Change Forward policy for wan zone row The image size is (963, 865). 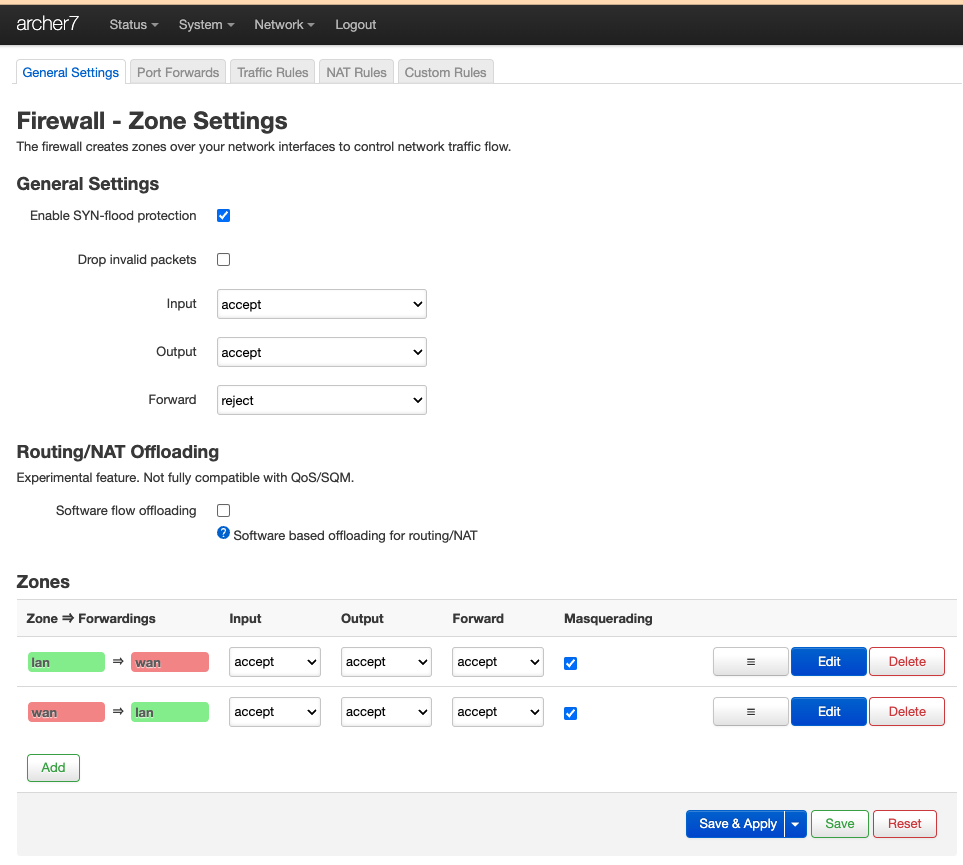pyautogui.click(x=498, y=711)
